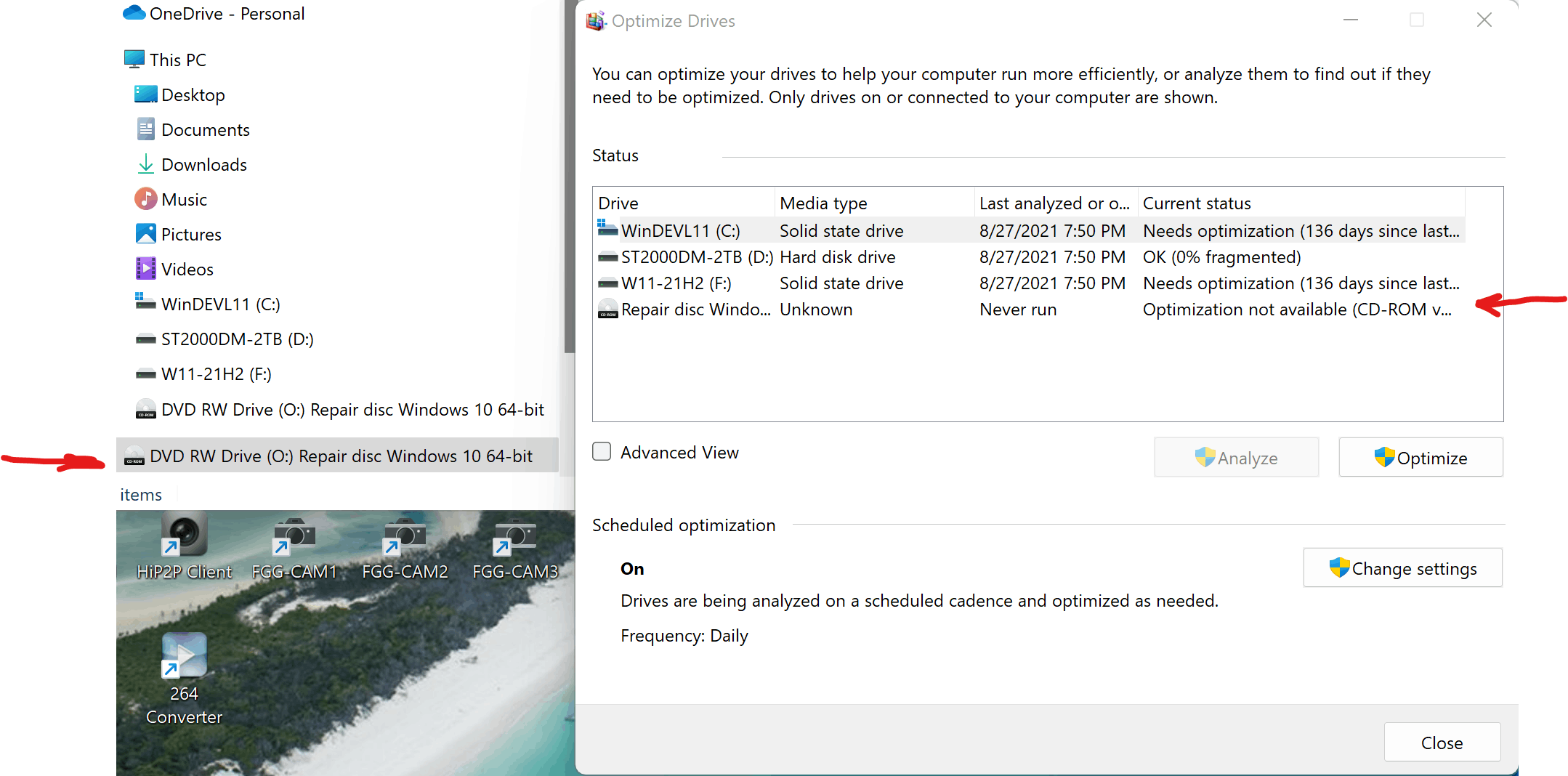
Task: Click the Close button in dialog
Action: tap(1442, 743)
